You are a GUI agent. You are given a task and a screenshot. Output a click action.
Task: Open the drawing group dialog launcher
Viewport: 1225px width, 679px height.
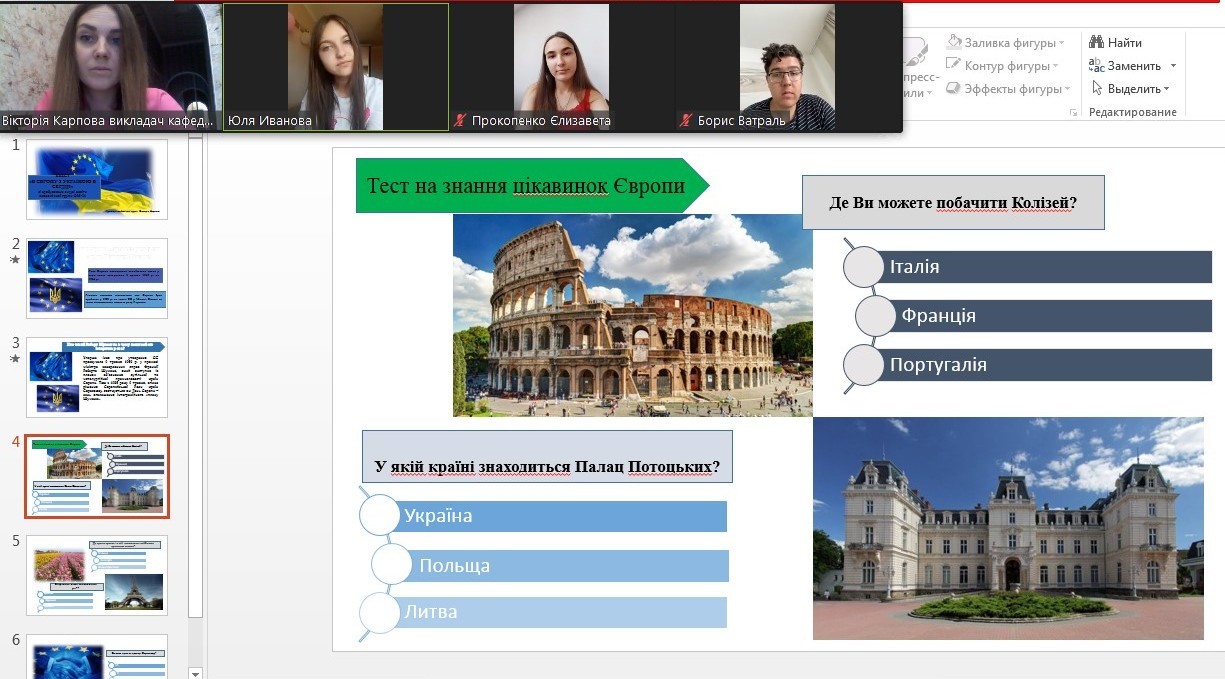click(1074, 113)
